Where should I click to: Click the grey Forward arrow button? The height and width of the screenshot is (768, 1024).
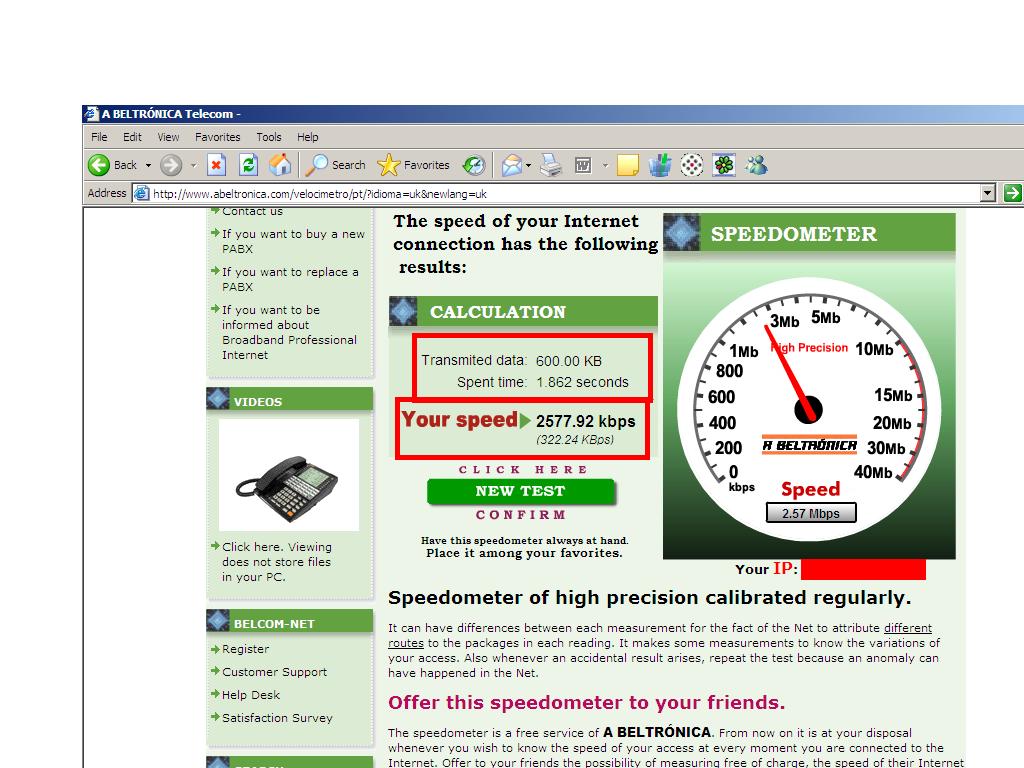coord(171,165)
